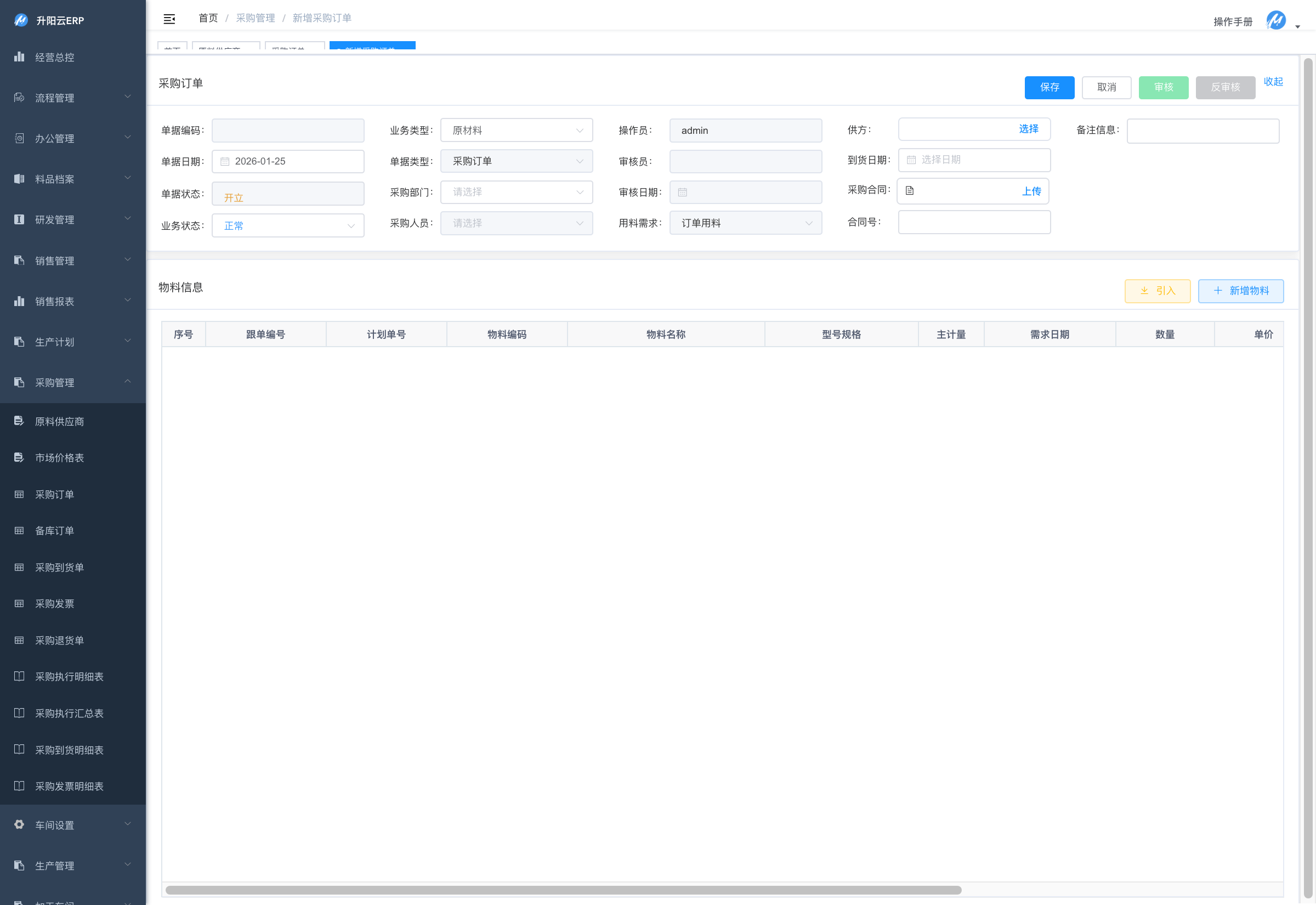Viewport: 1316px width, 905px height.
Task: Click the 原料供应商 sidebar icon
Action: 19,421
